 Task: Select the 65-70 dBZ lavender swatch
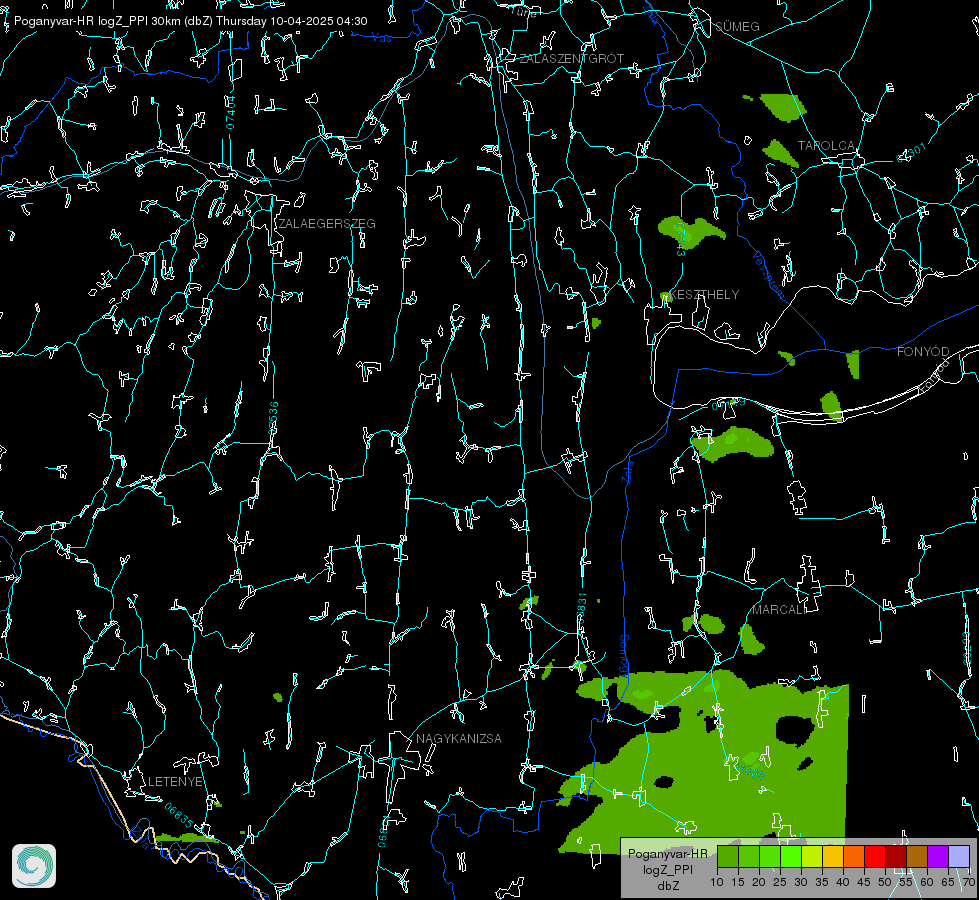(x=958, y=857)
